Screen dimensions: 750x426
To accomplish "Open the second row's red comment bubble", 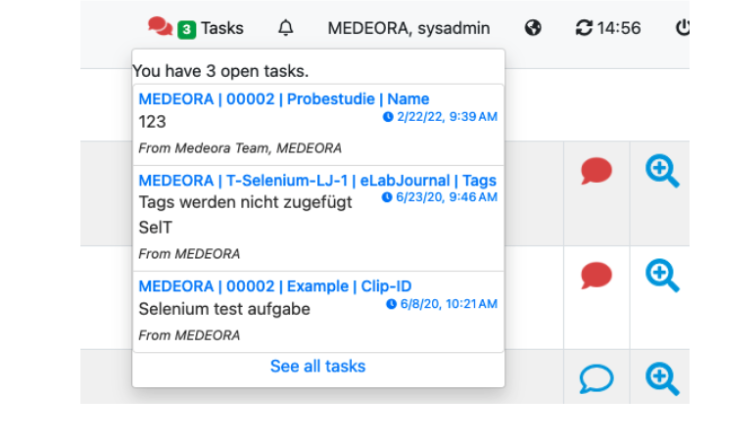I will click(596, 275).
